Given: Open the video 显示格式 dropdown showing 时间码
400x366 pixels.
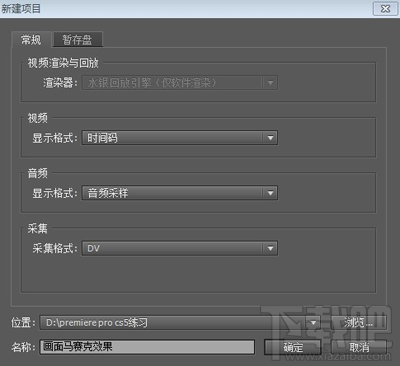Looking at the screenshot, I should coord(180,138).
